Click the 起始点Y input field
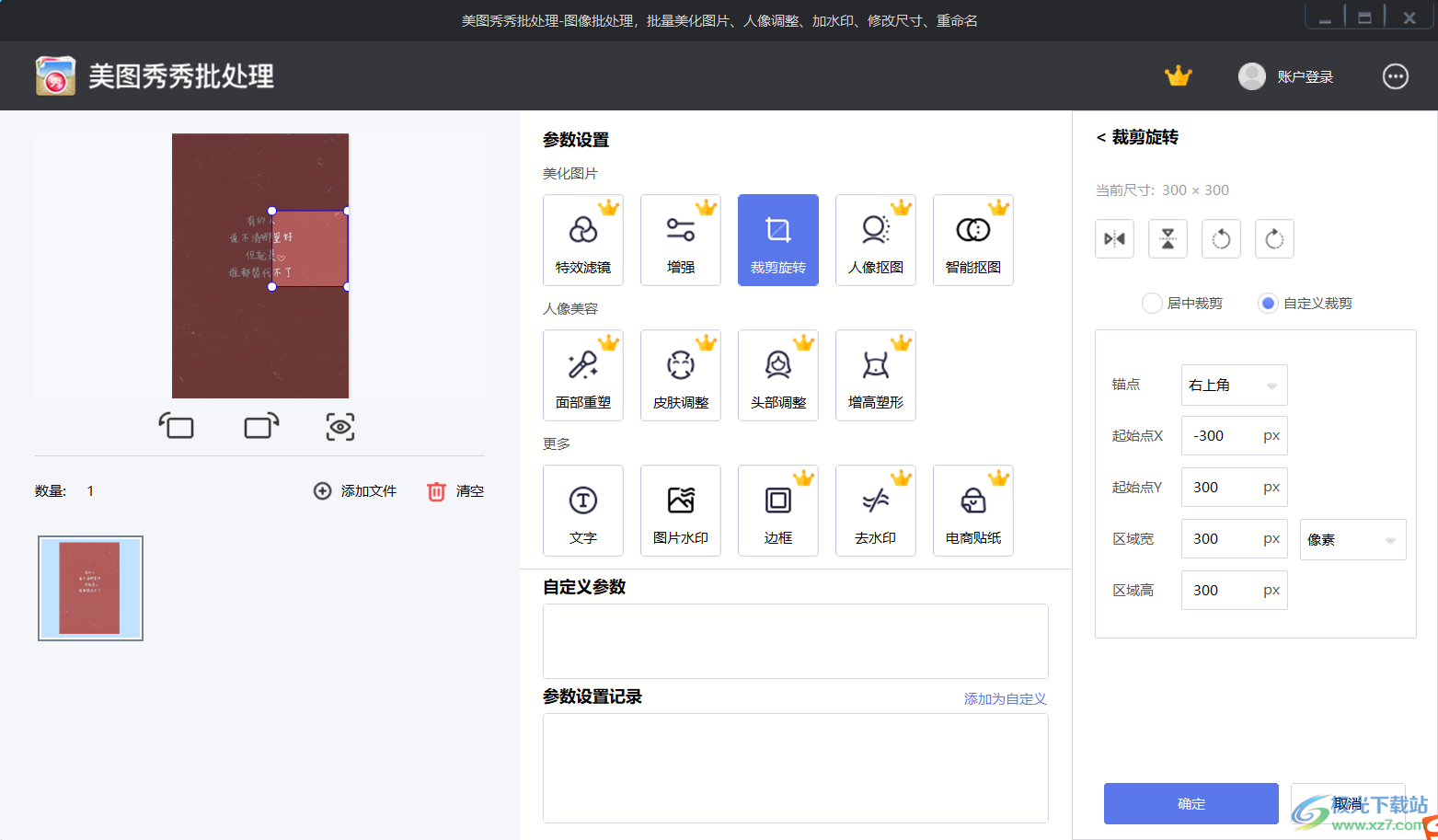 (x=1235, y=487)
